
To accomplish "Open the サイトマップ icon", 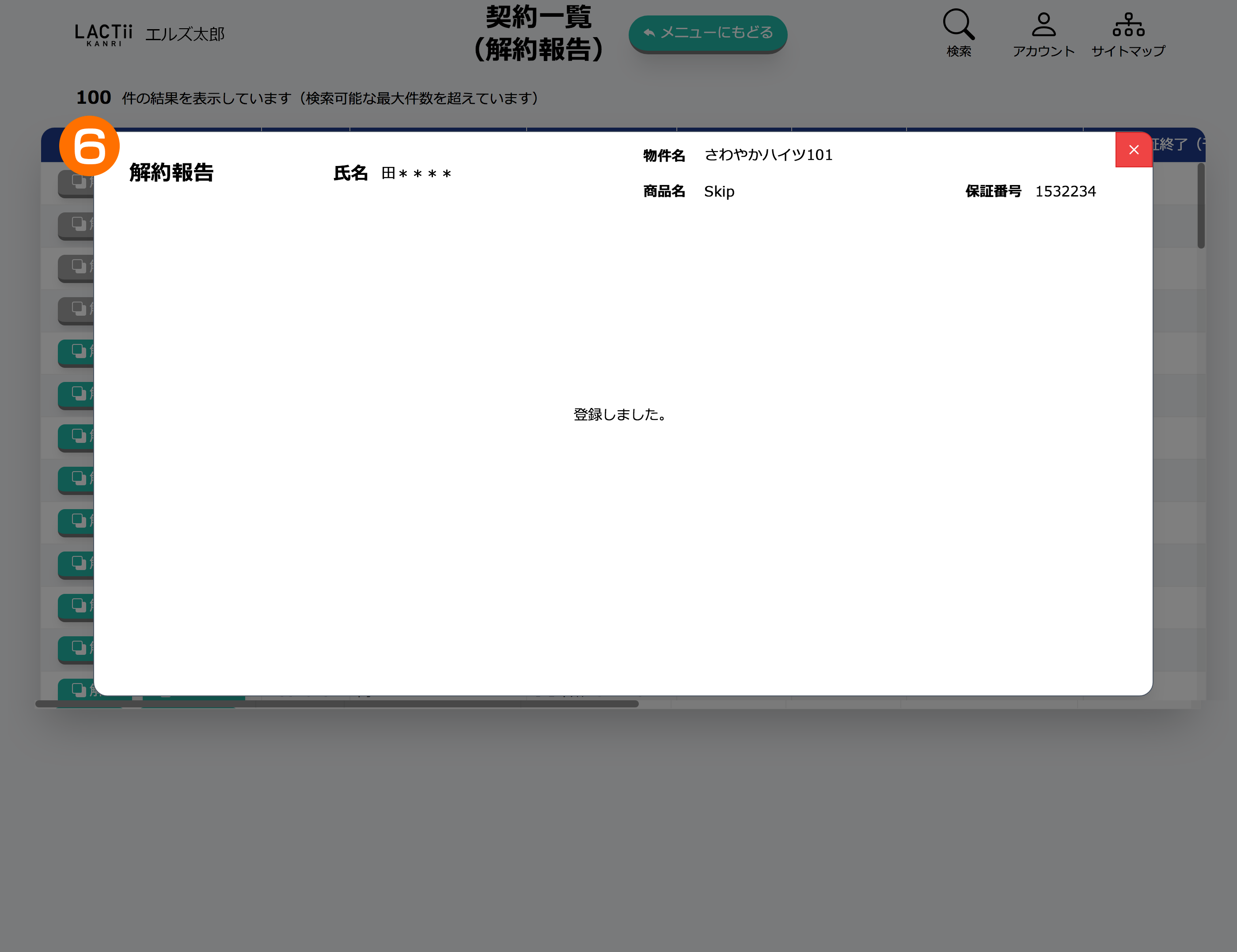I will pyautogui.click(x=1128, y=26).
